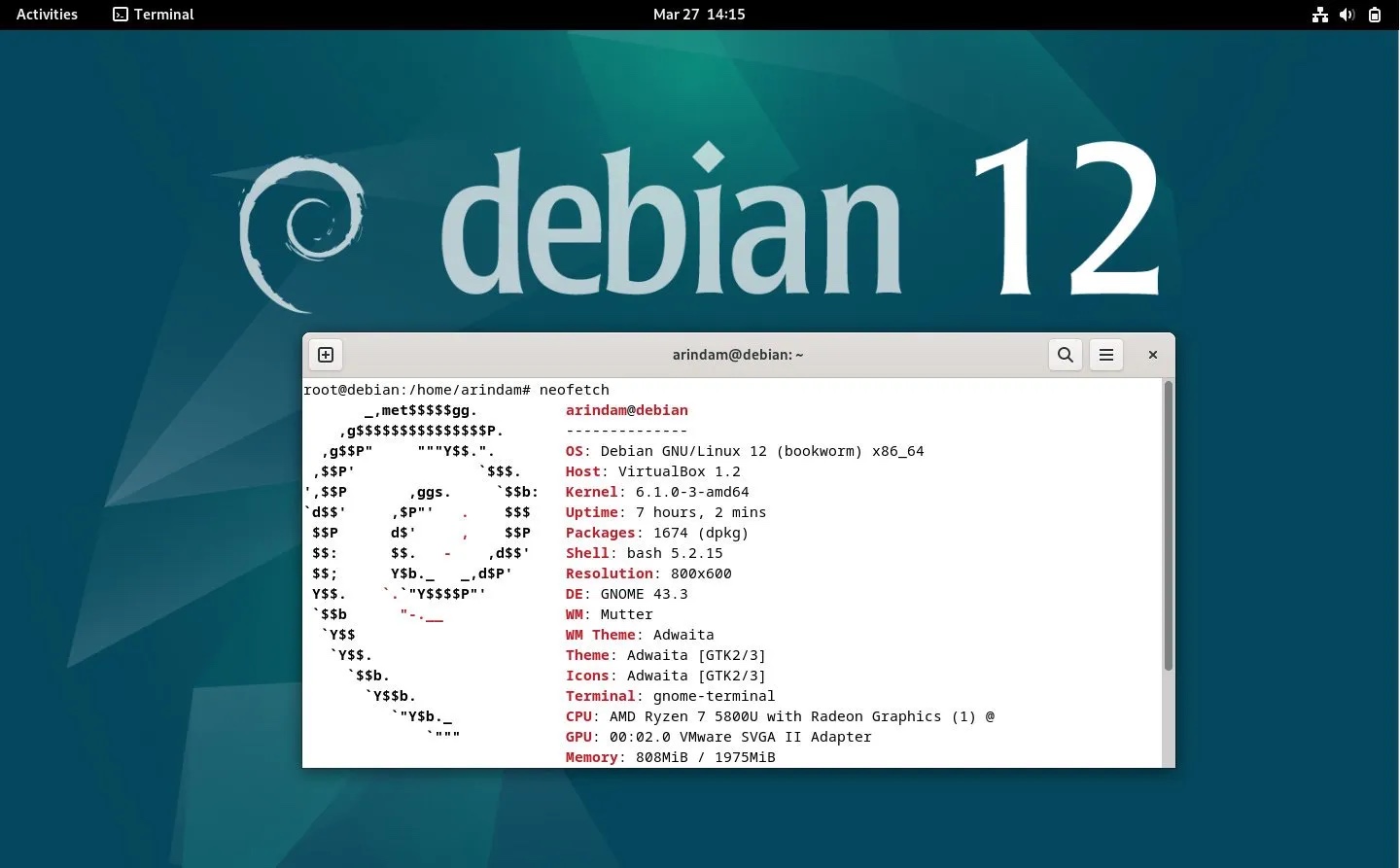The width and height of the screenshot is (1400, 868).
Task: Open the system quick settings tray menu
Action: 1347,15
